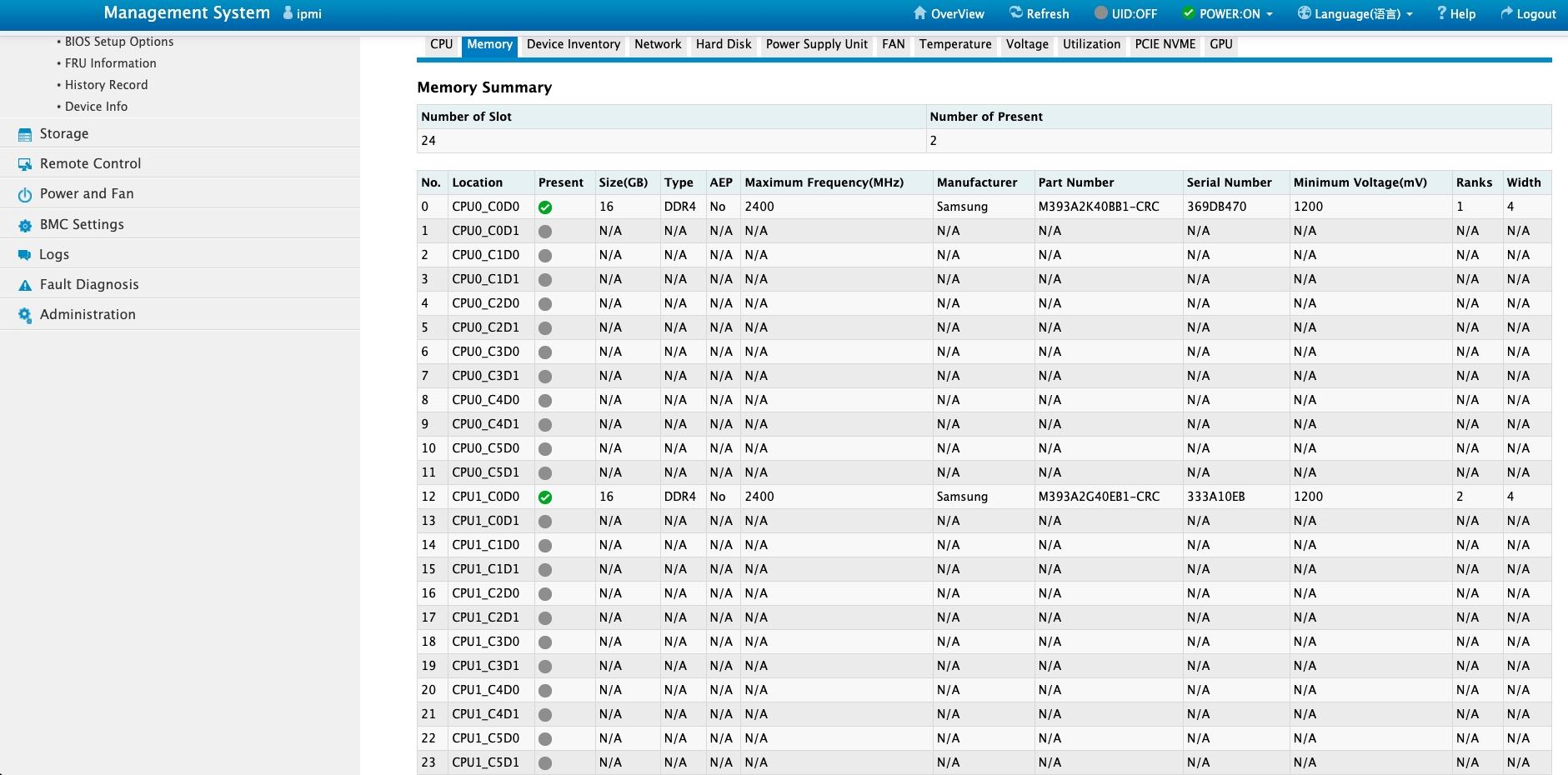
Task: Click the OverView home icon
Action: tap(920, 13)
